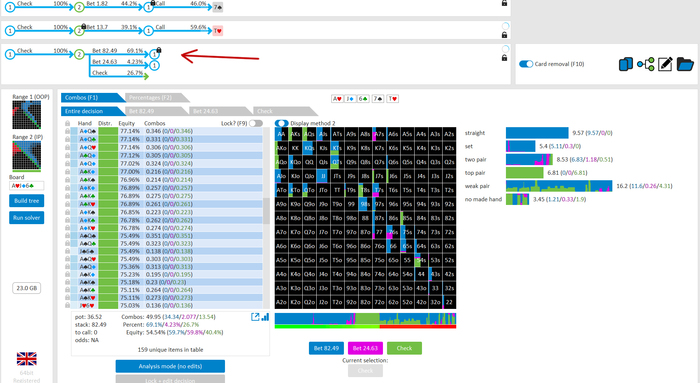This screenshot has height=383, width=700.
Task: Click Analysis mode (no edits) button
Action: click(x=170, y=366)
